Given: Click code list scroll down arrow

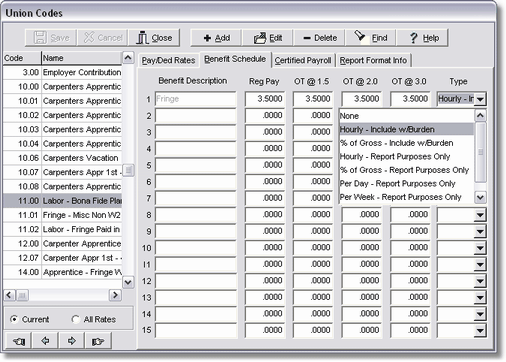Looking at the screenshot, I should tap(128, 282).
